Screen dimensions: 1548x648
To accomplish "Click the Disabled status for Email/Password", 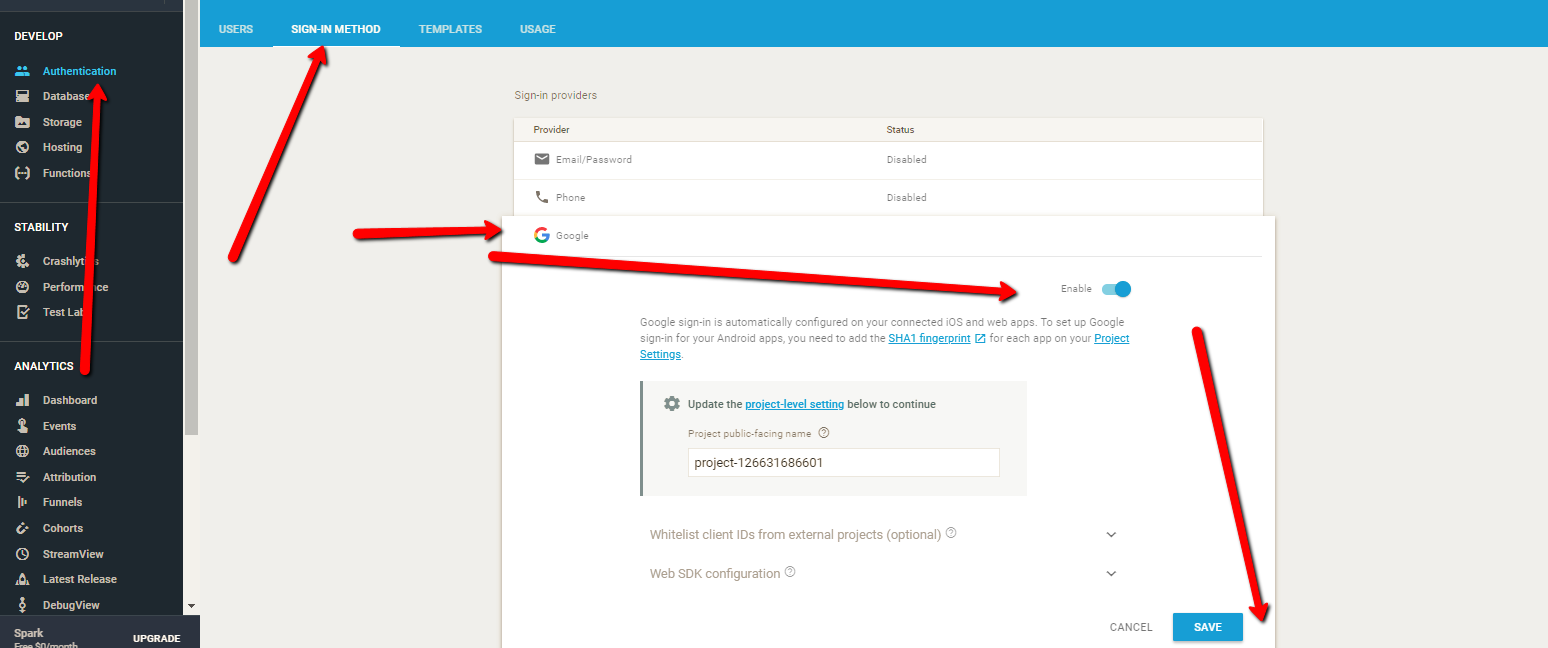I will pos(906,160).
